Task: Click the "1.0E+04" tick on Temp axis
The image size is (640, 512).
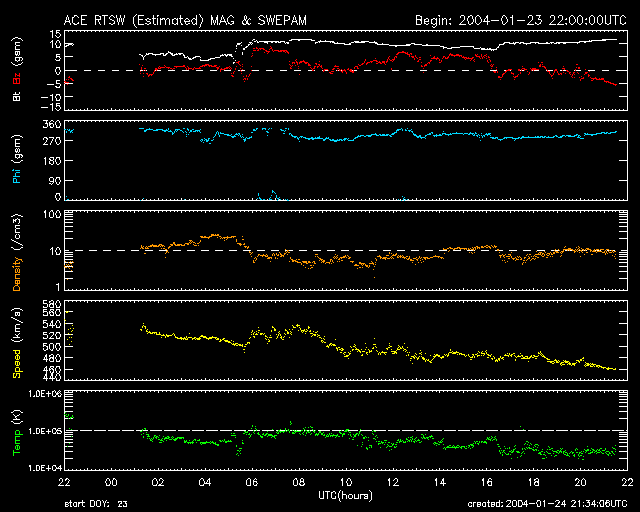Action: [x=45, y=468]
